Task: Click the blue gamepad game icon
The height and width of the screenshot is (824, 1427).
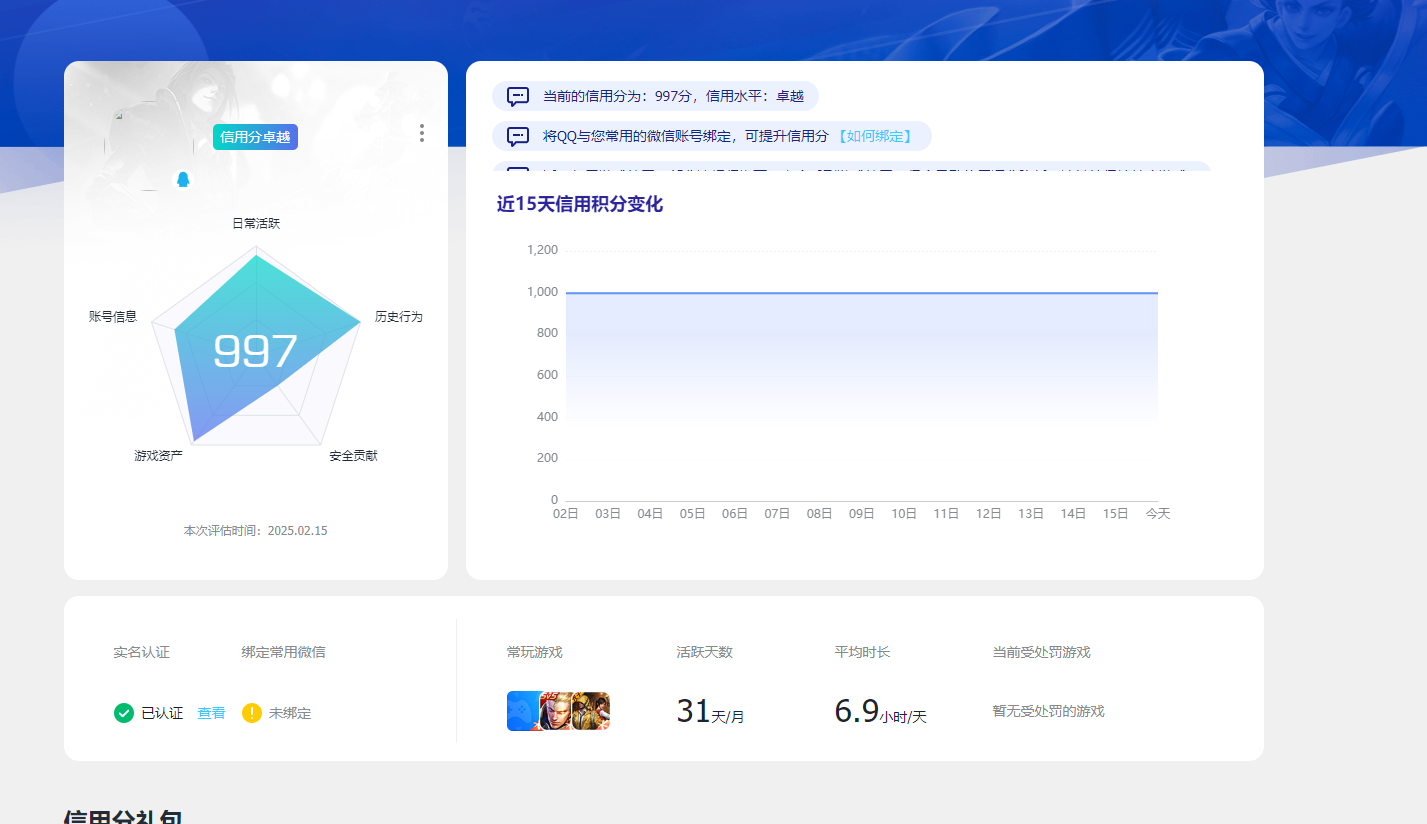Action: (523, 711)
